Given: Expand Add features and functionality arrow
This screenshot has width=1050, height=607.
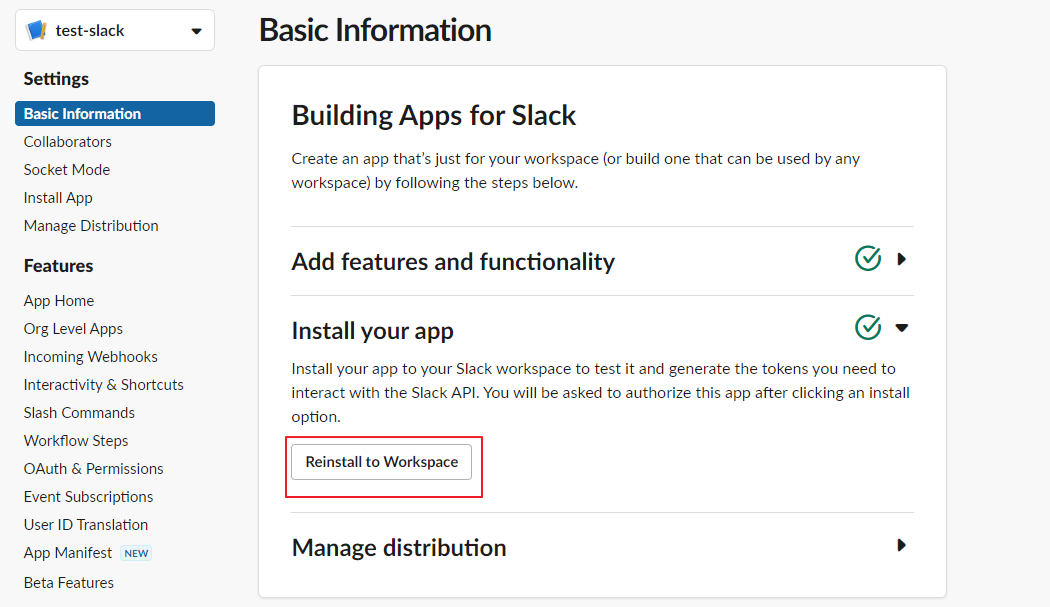Looking at the screenshot, I should (x=902, y=259).
